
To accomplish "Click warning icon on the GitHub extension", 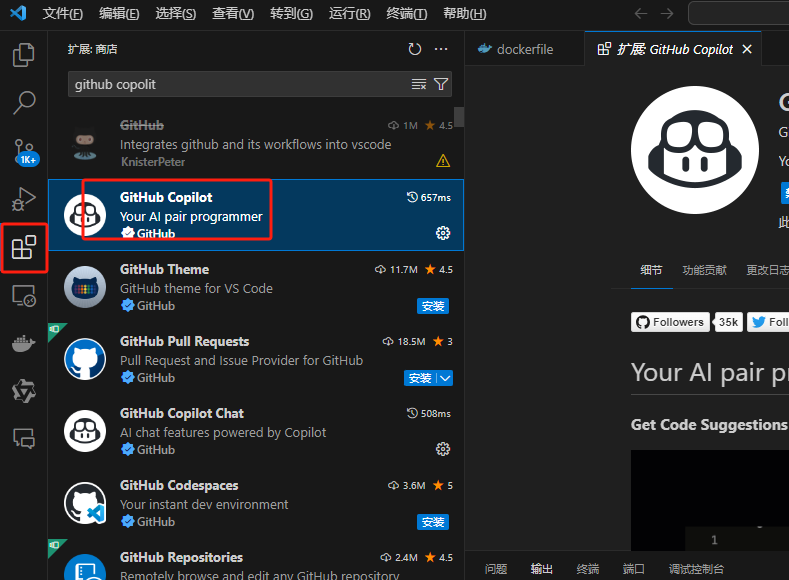I will 443,161.
